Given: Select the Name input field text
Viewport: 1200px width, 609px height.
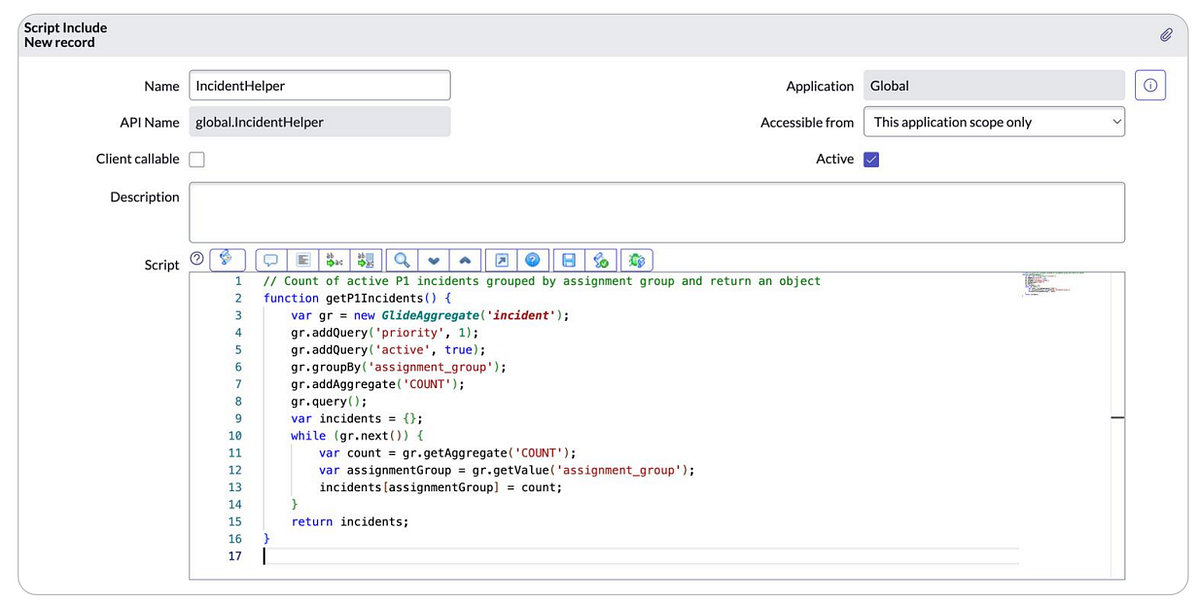Looking at the screenshot, I should 318,85.
